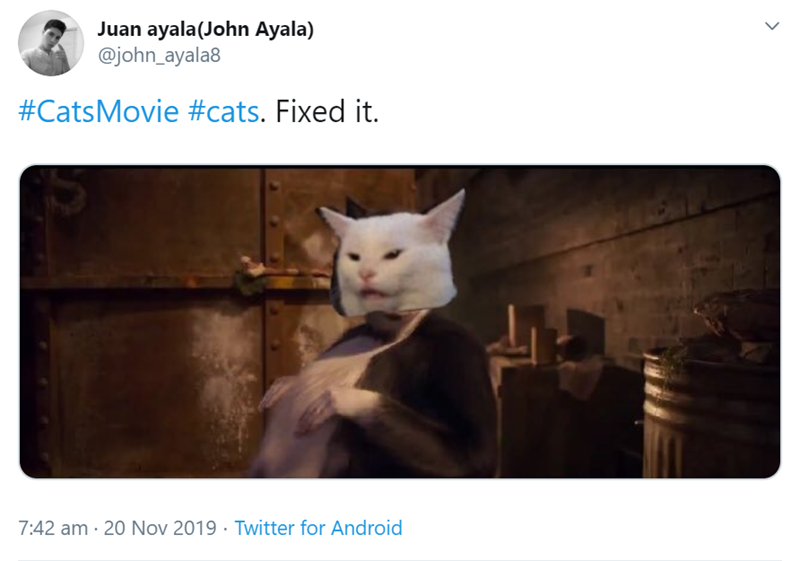
Task: Visit the @john_ayala8 handle
Action: (x=158, y=55)
